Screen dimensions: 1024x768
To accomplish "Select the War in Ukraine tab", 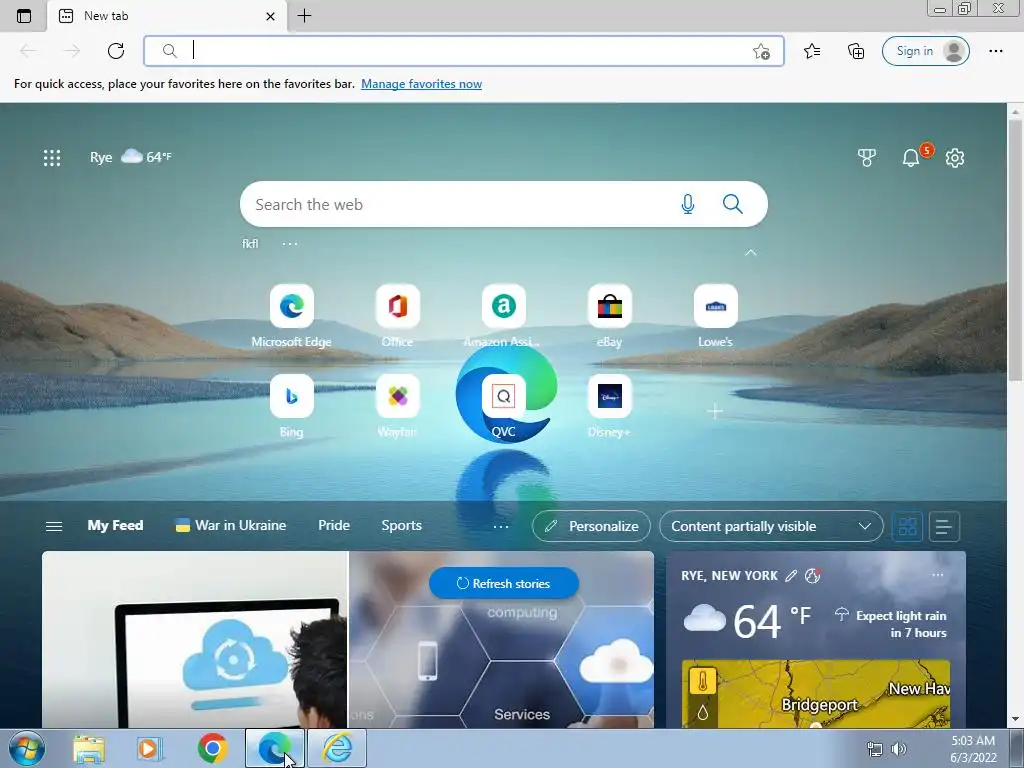I will [x=231, y=526].
